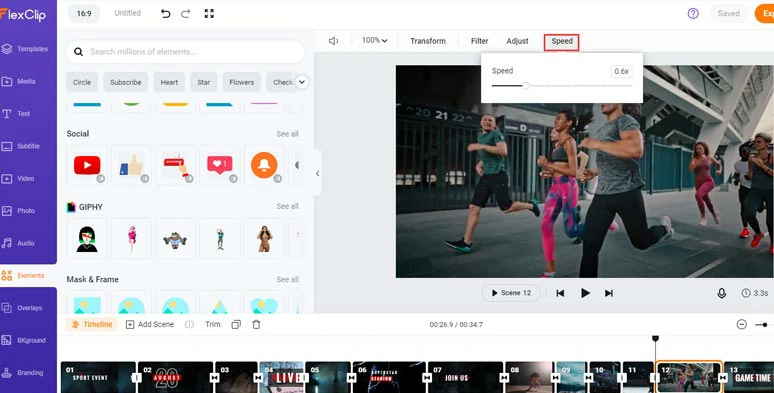Adjust the Speed slider handle

pyautogui.click(x=526, y=86)
